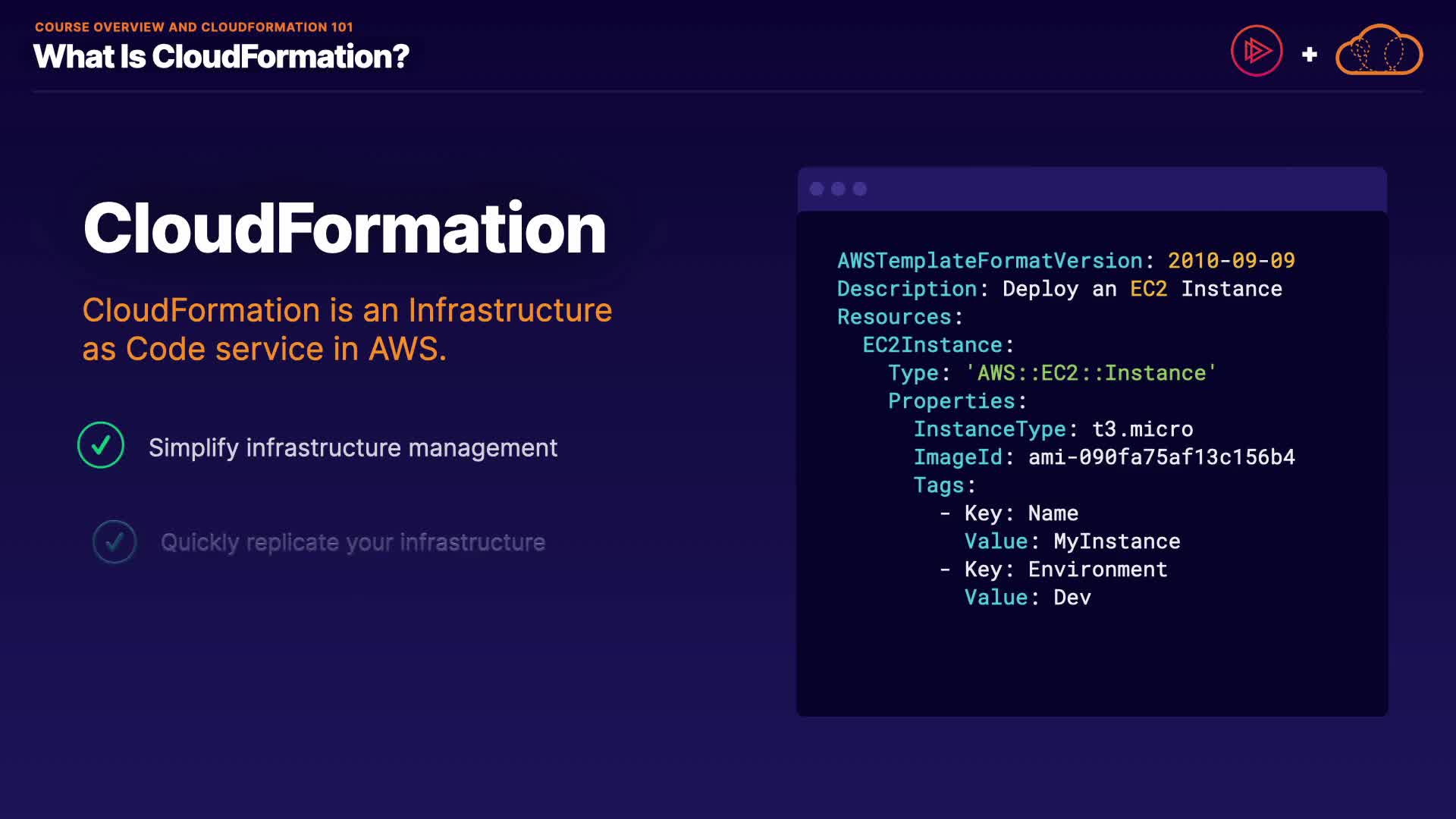Click the third window dot in code panel
The width and height of the screenshot is (1456, 819).
click(x=859, y=189)
